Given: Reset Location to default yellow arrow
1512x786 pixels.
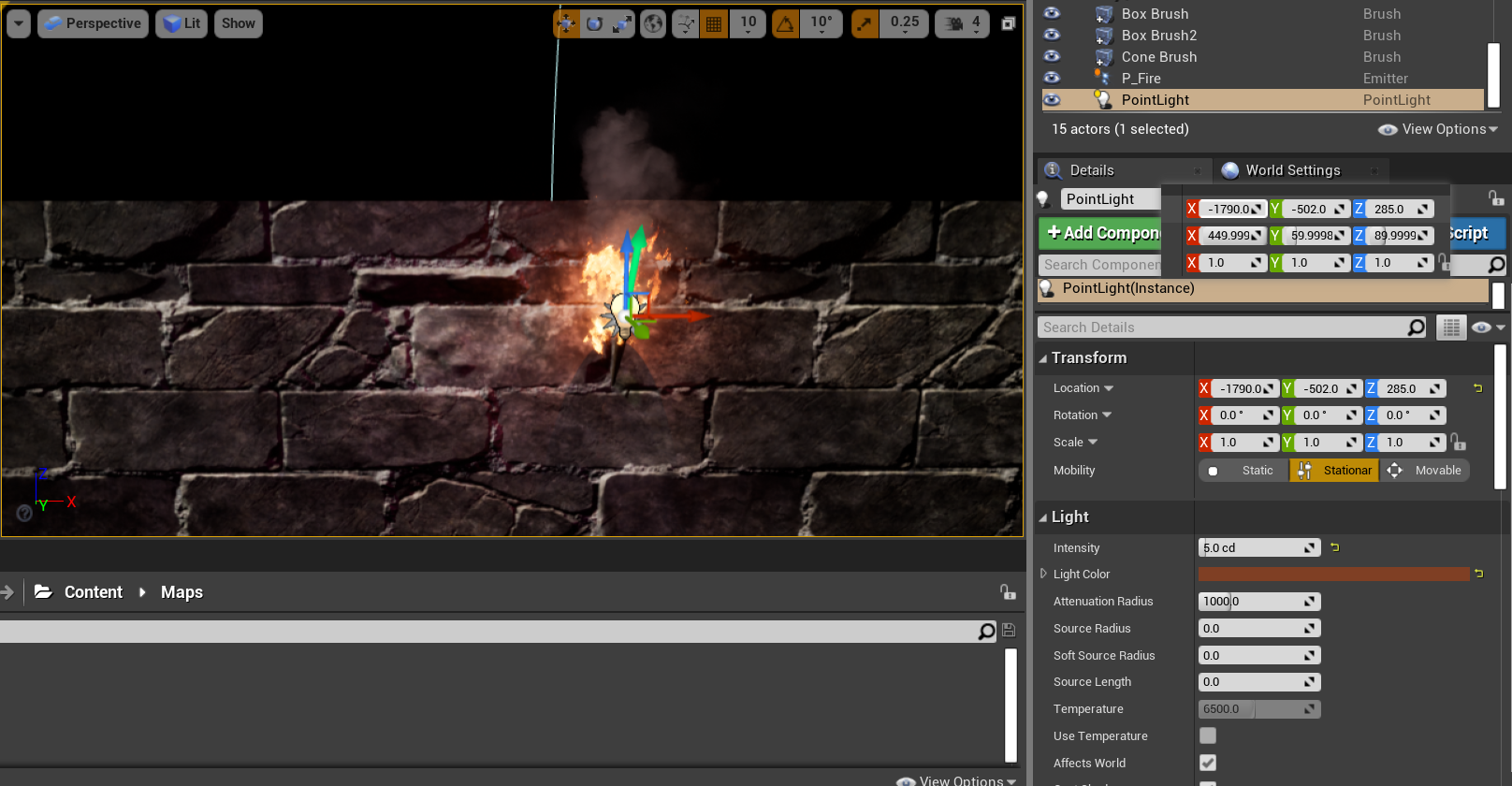Looking at the screenshot, I should click(x=1478, y=388).
